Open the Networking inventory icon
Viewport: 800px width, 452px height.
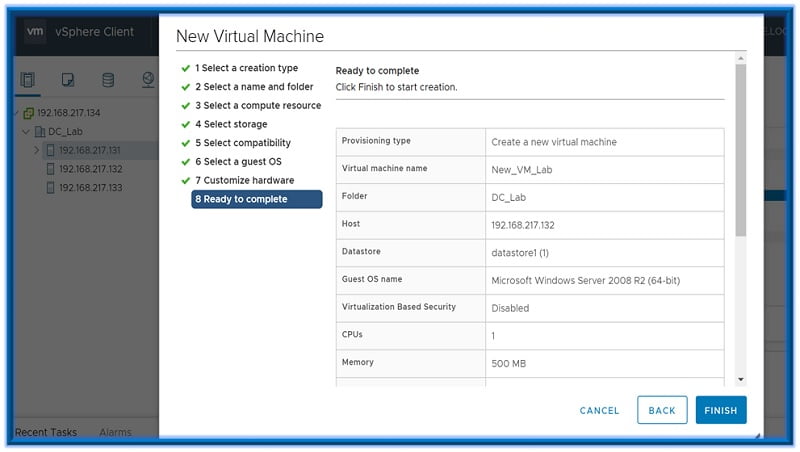148,80
